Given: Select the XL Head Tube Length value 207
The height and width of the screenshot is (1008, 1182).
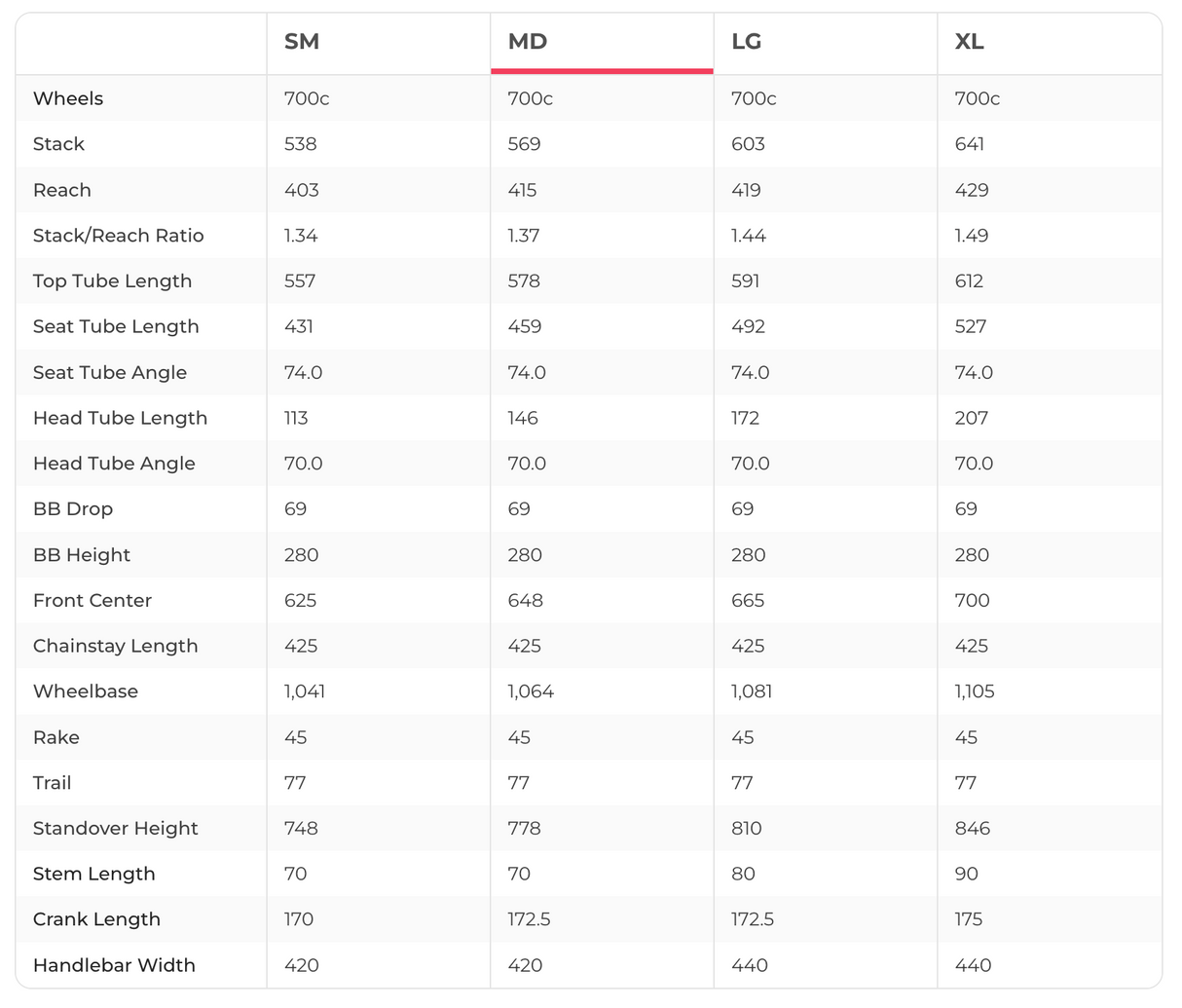Looking at the screenshot, I should (972, 418).
